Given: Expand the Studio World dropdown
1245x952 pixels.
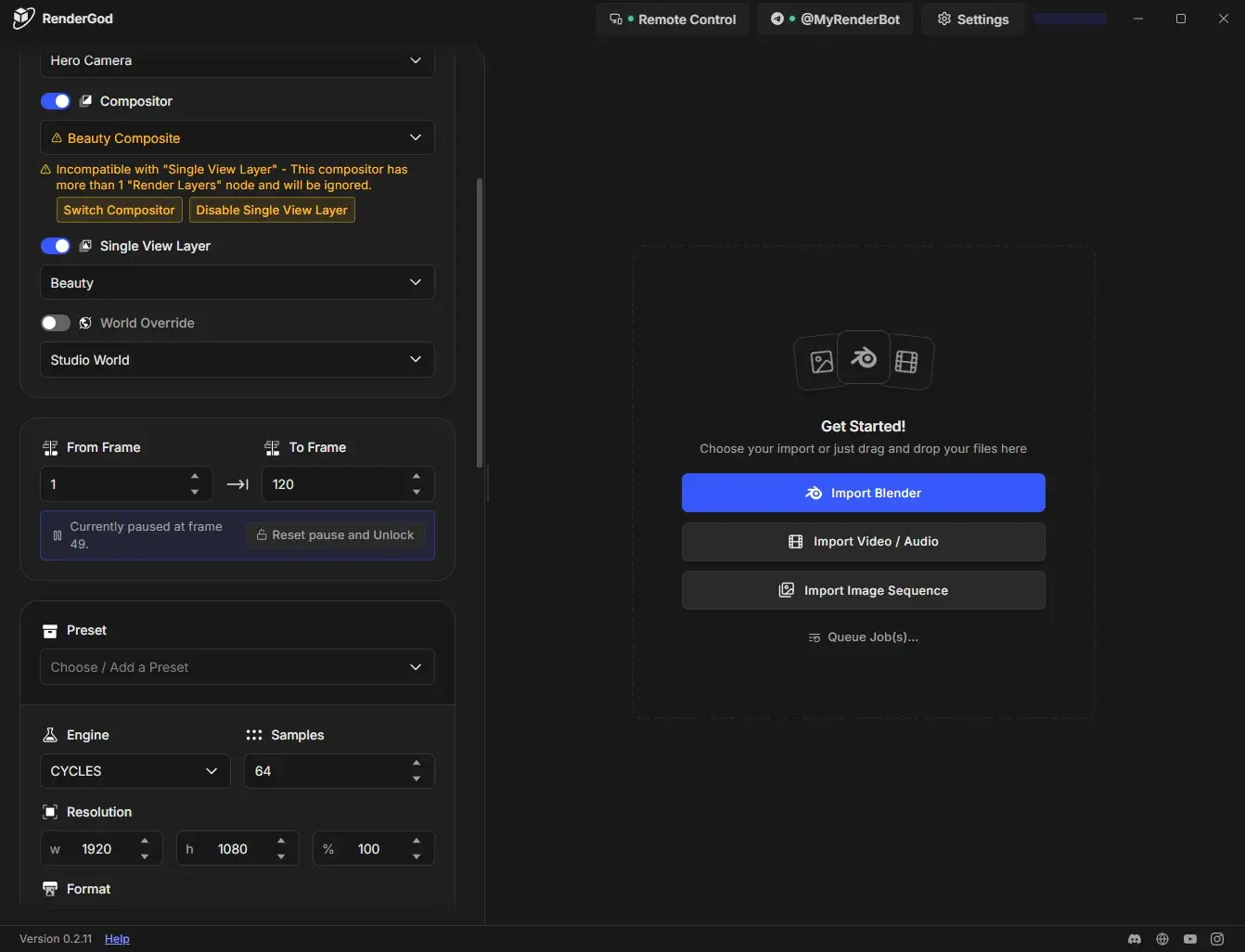Looking at the screenshot, I should pyautogui.click(x=237, y=360).
